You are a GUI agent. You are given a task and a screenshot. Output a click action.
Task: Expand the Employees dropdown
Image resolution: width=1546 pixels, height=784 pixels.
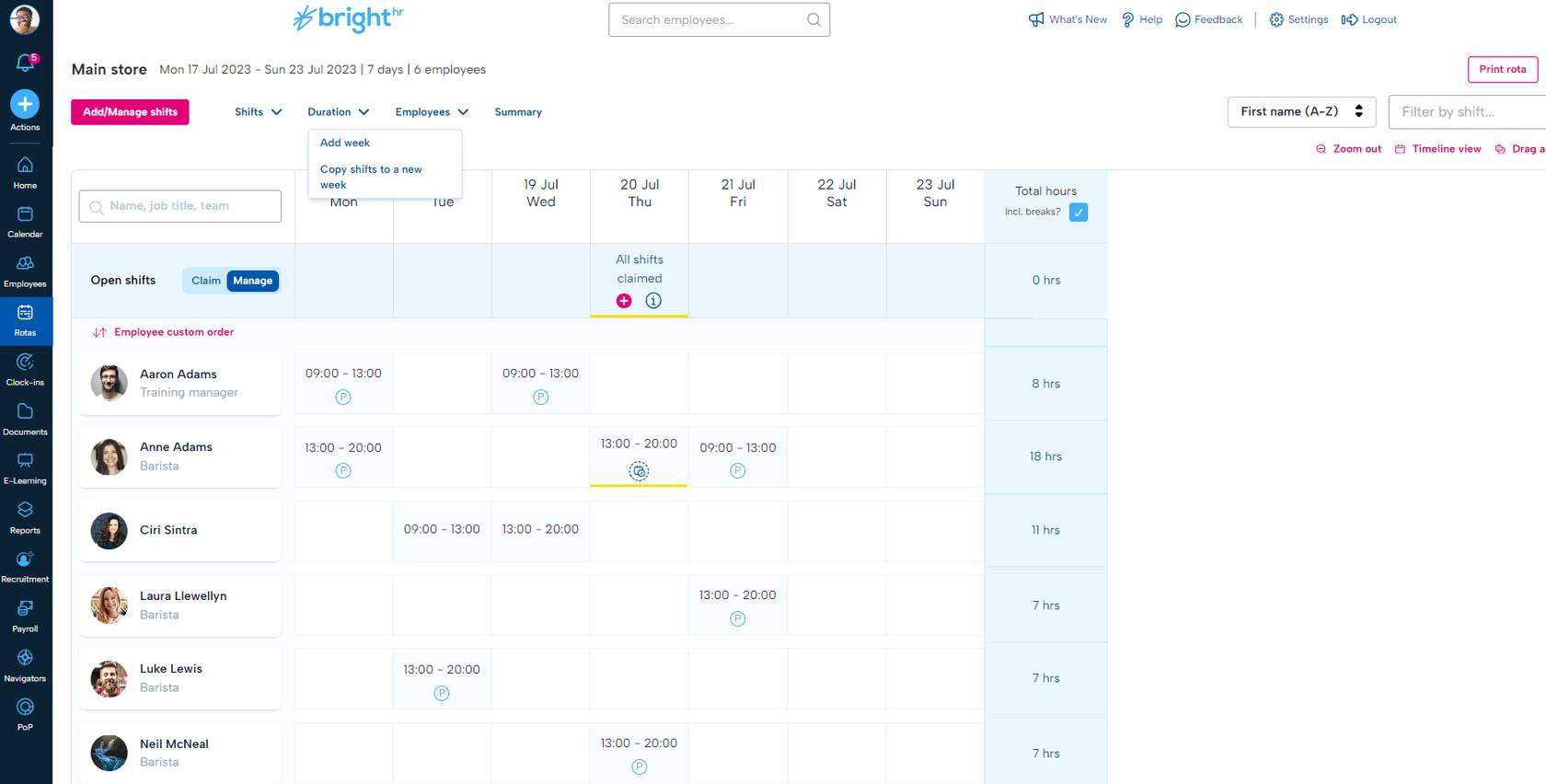pos(433,112)
